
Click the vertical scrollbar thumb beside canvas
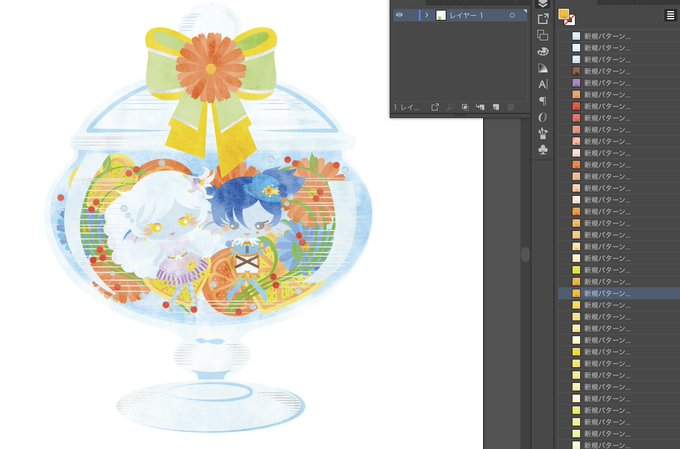(525, 254)
